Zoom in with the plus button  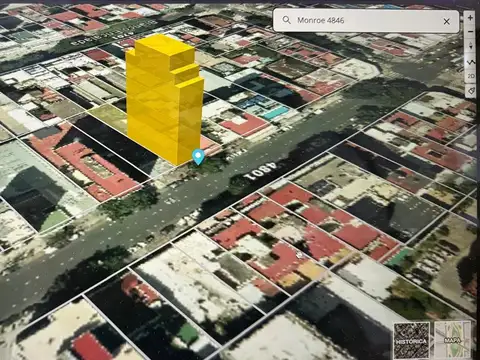pos(470,17)
